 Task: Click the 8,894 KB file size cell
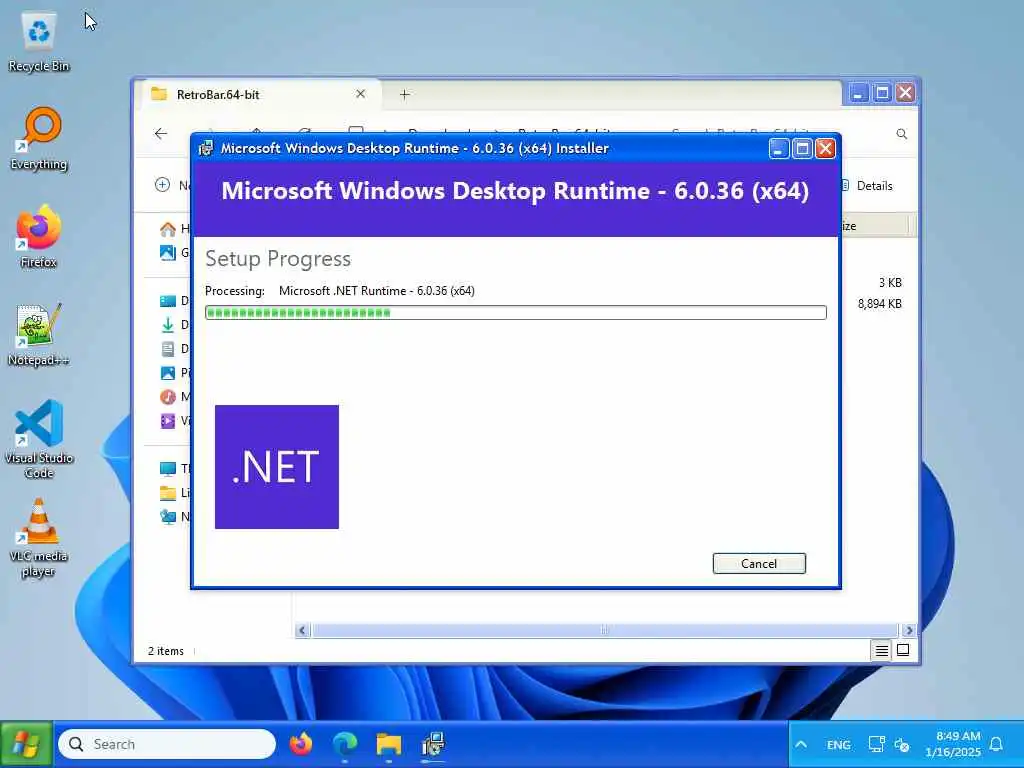[880, 304]
